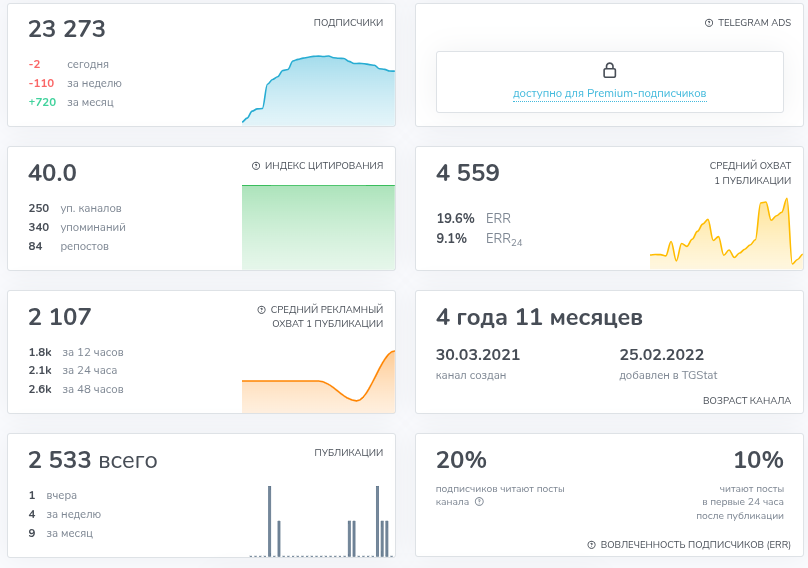This screenshot has width=808, height=568.
Task: Click the ВОЗРАСТ КАНАЛА label
Action: coord(747,400)
